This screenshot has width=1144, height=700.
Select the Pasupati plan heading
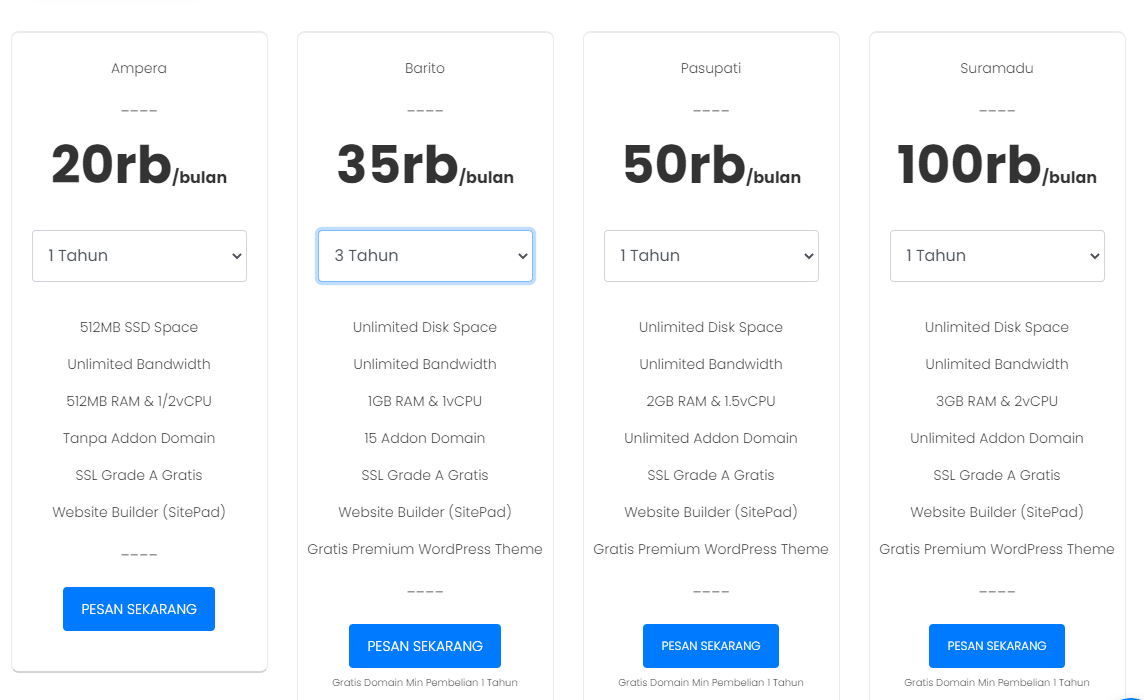point(711,69)
